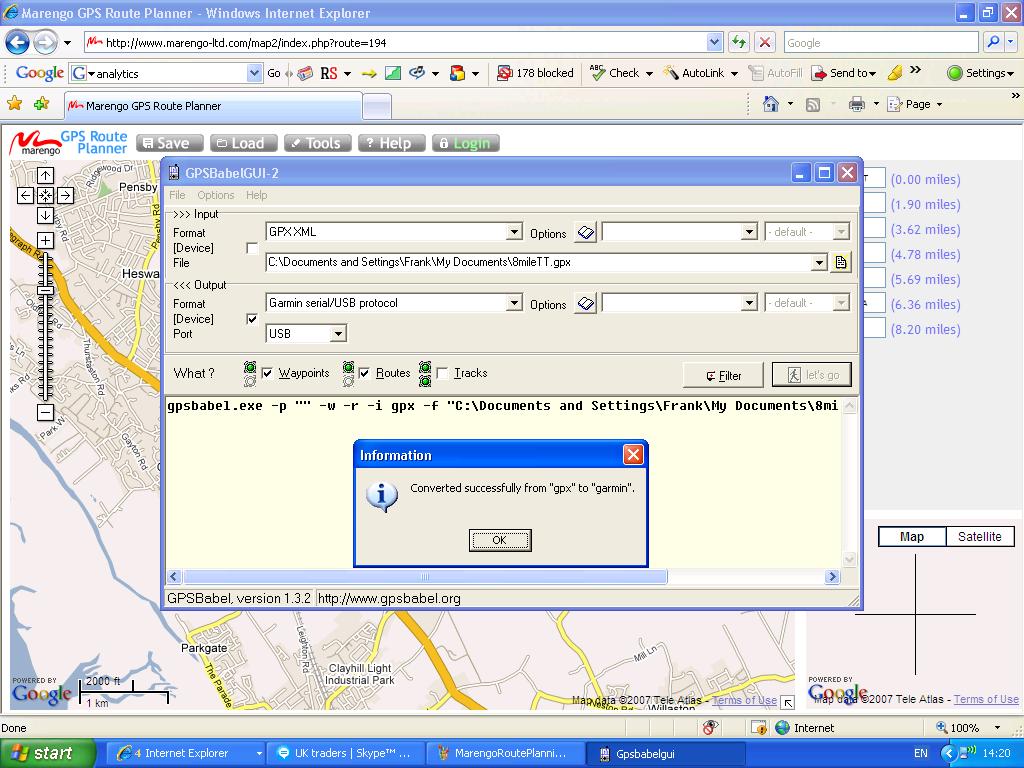1024x768 pixels.
Task: Click the map zoom out minus button
Action: [45, 412]
